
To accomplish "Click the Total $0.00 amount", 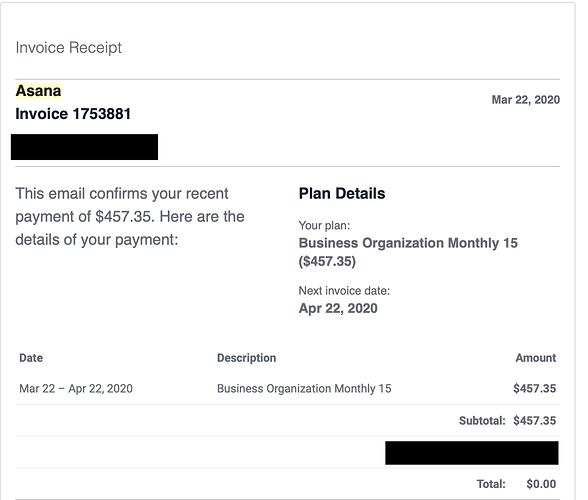I will (x=541, y=484).
